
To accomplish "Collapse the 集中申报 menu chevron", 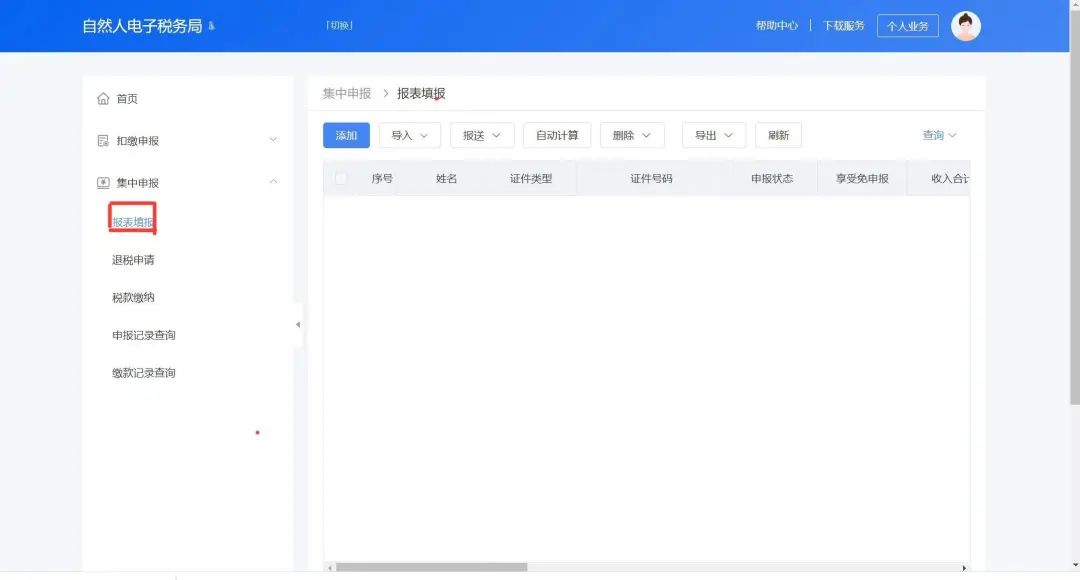I will click(273, 182).
